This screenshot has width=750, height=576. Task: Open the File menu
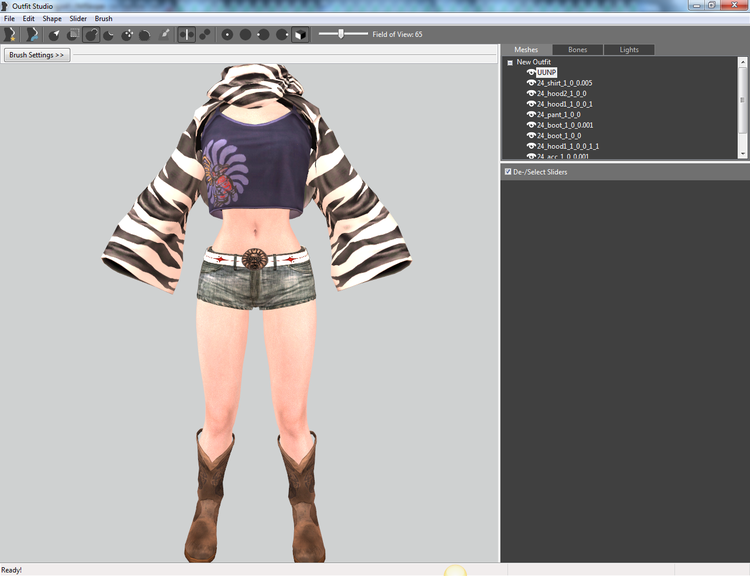pos(9,19)
